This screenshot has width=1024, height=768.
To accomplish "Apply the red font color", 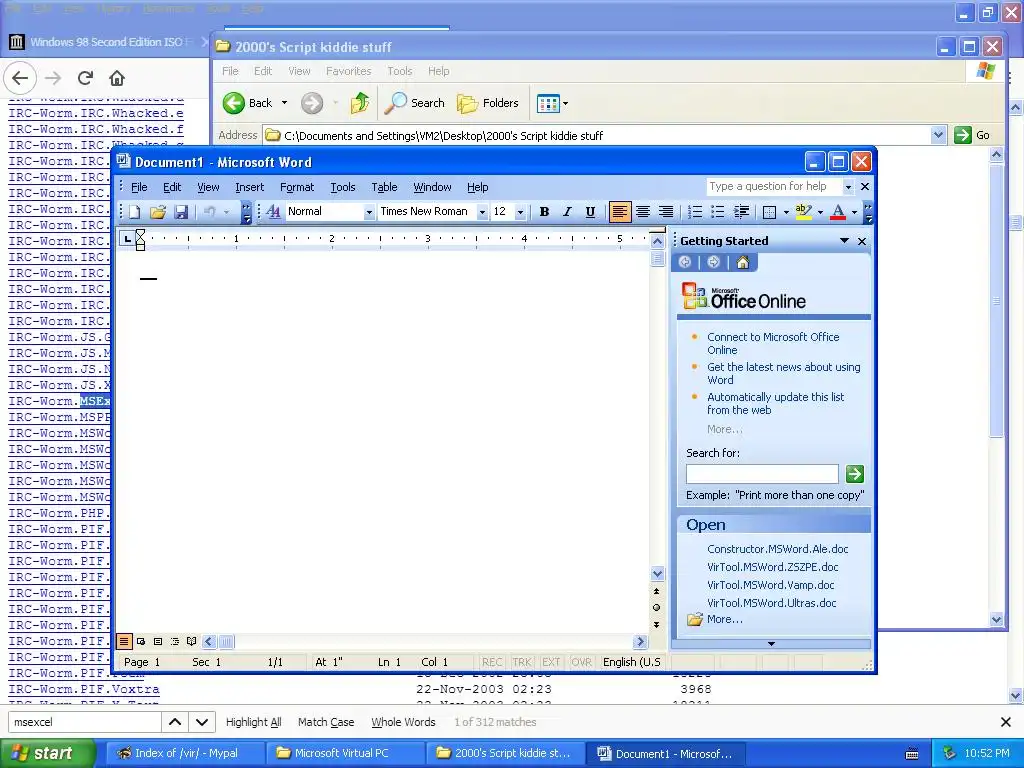I will tap(838, 212).
